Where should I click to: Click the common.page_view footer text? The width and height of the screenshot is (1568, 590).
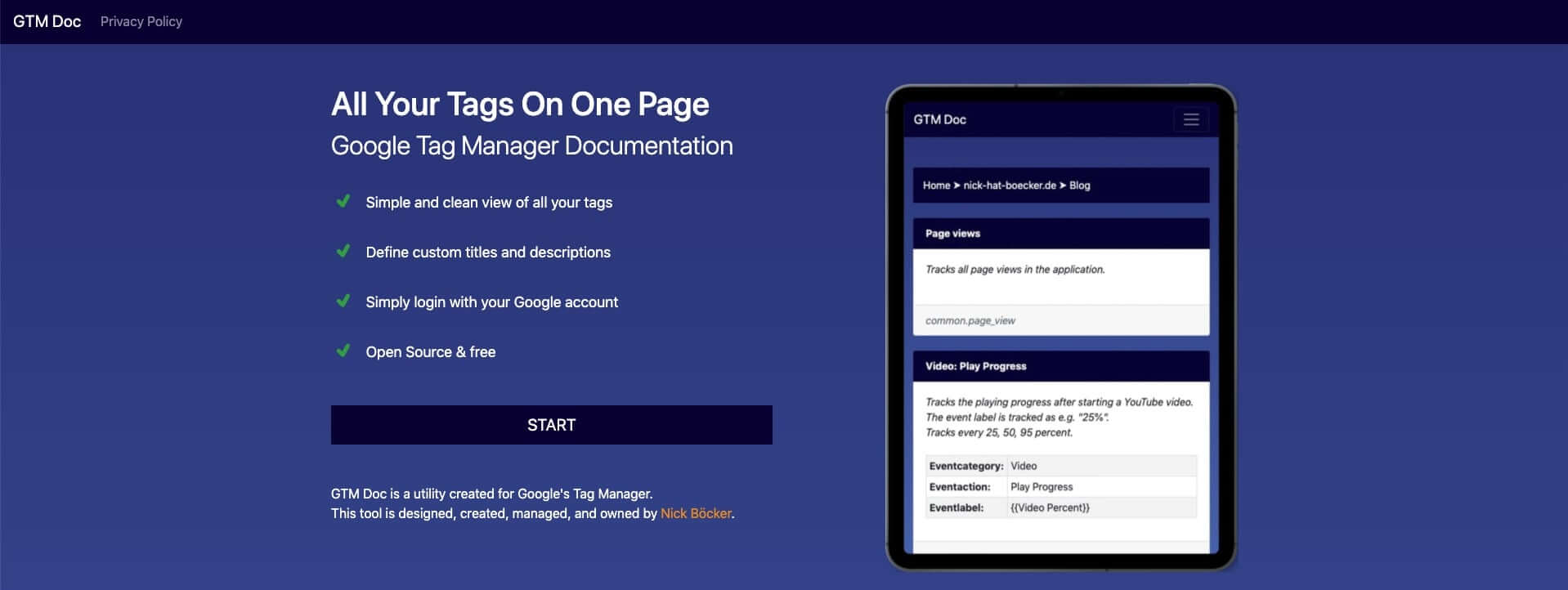click(x=970, y=320)
